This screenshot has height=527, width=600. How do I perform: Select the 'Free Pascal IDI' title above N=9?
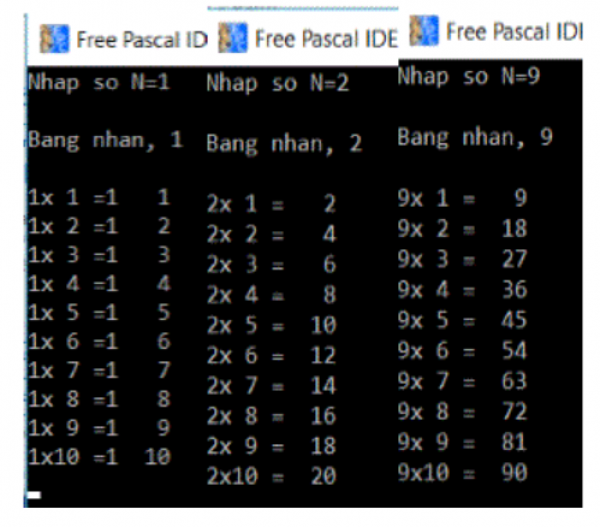(514, 31)
